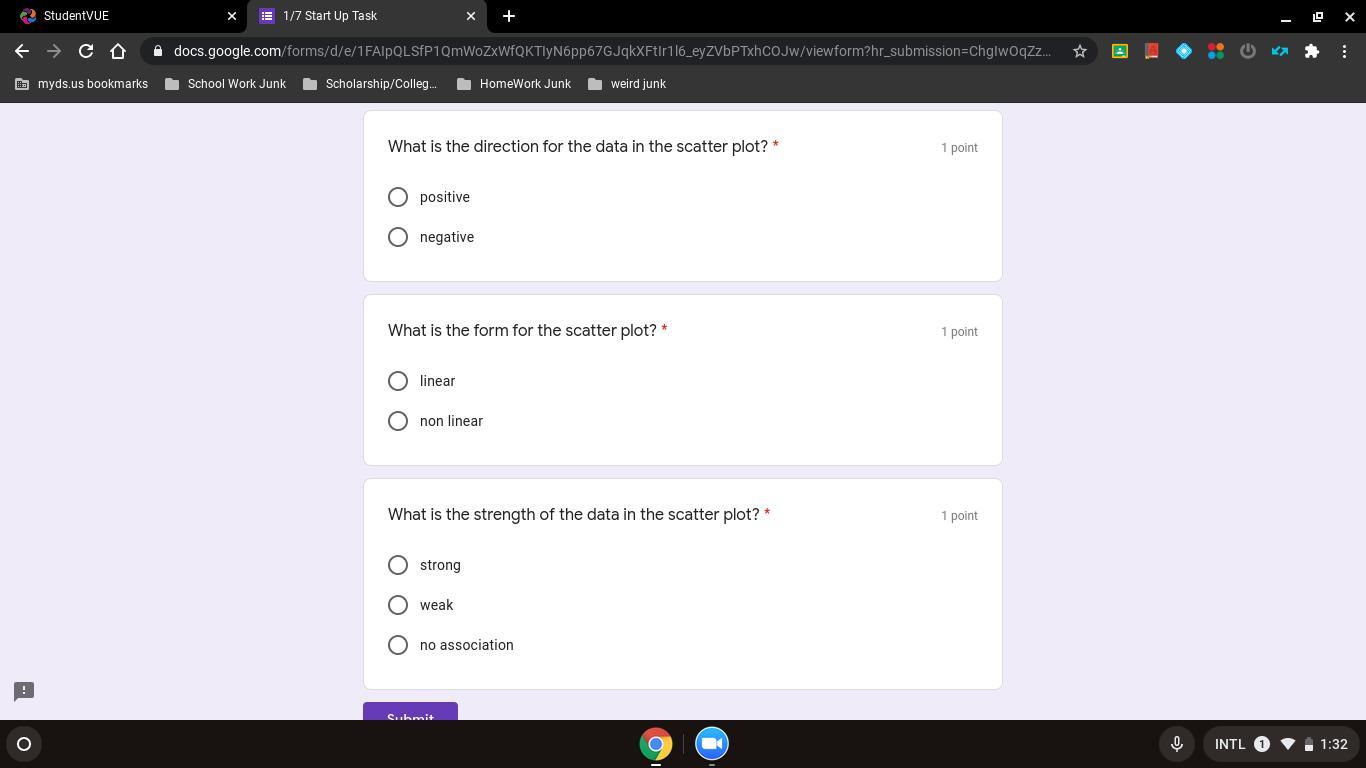Open the weird junk bookmark folder
The image size is (1366, 768).
tap(627, 84)
